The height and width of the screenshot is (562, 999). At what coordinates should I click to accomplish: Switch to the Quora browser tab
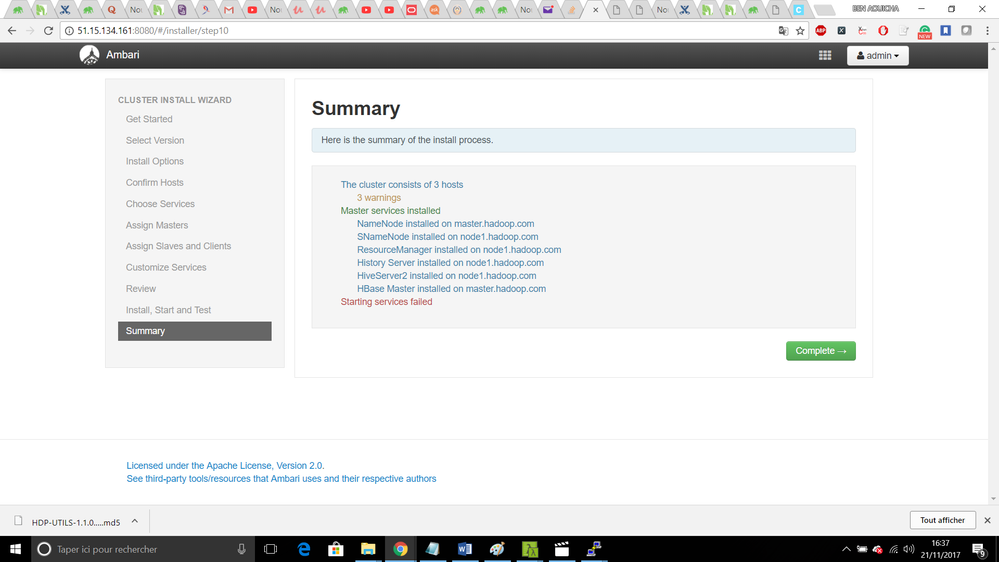coord(112,10)
